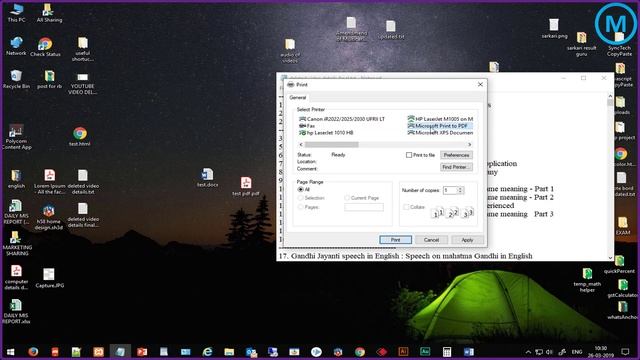Viewport: 640px width, 360px height.
Task: Select Canon iR2022/2025/2030 UFRII LT printer
Action: tap(342, 119)
